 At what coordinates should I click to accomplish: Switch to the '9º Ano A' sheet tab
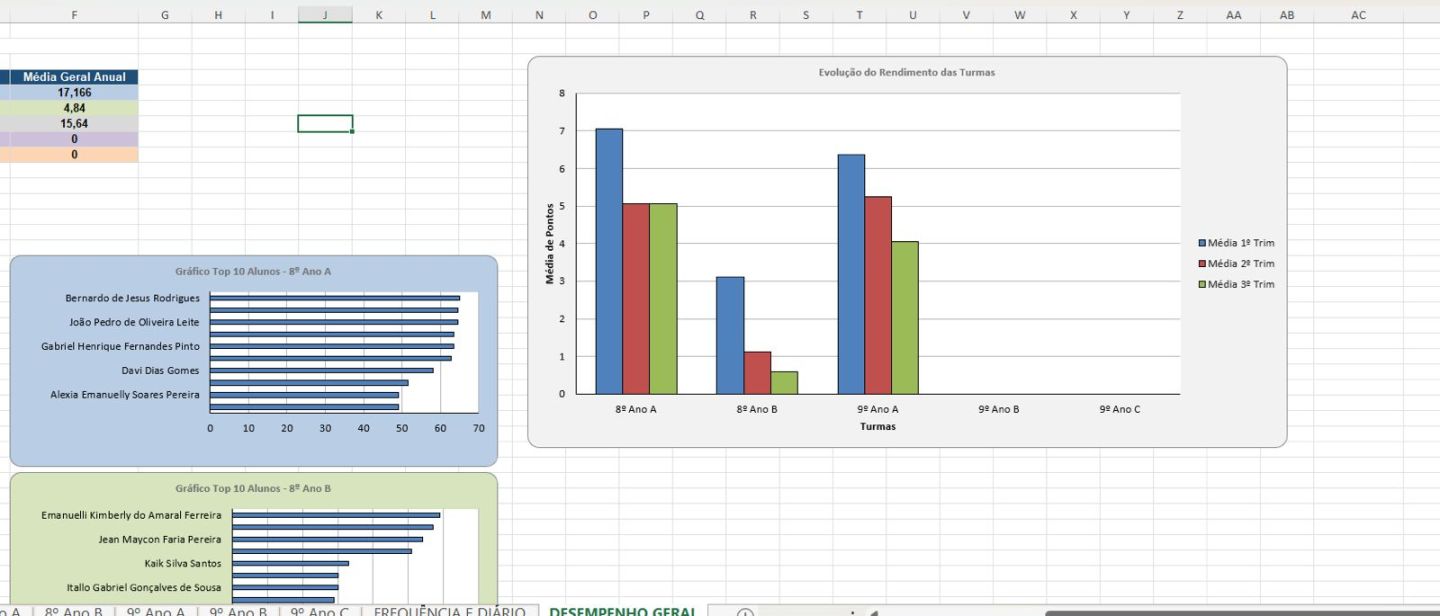(x=156, y=610)
